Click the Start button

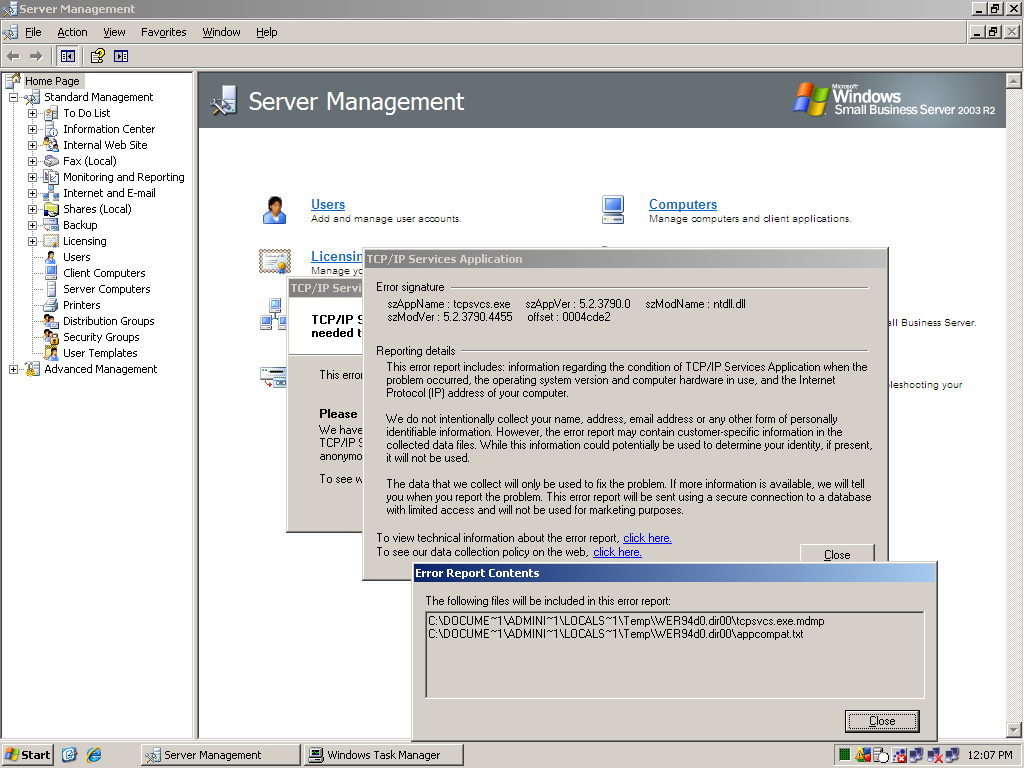point(27,755)
